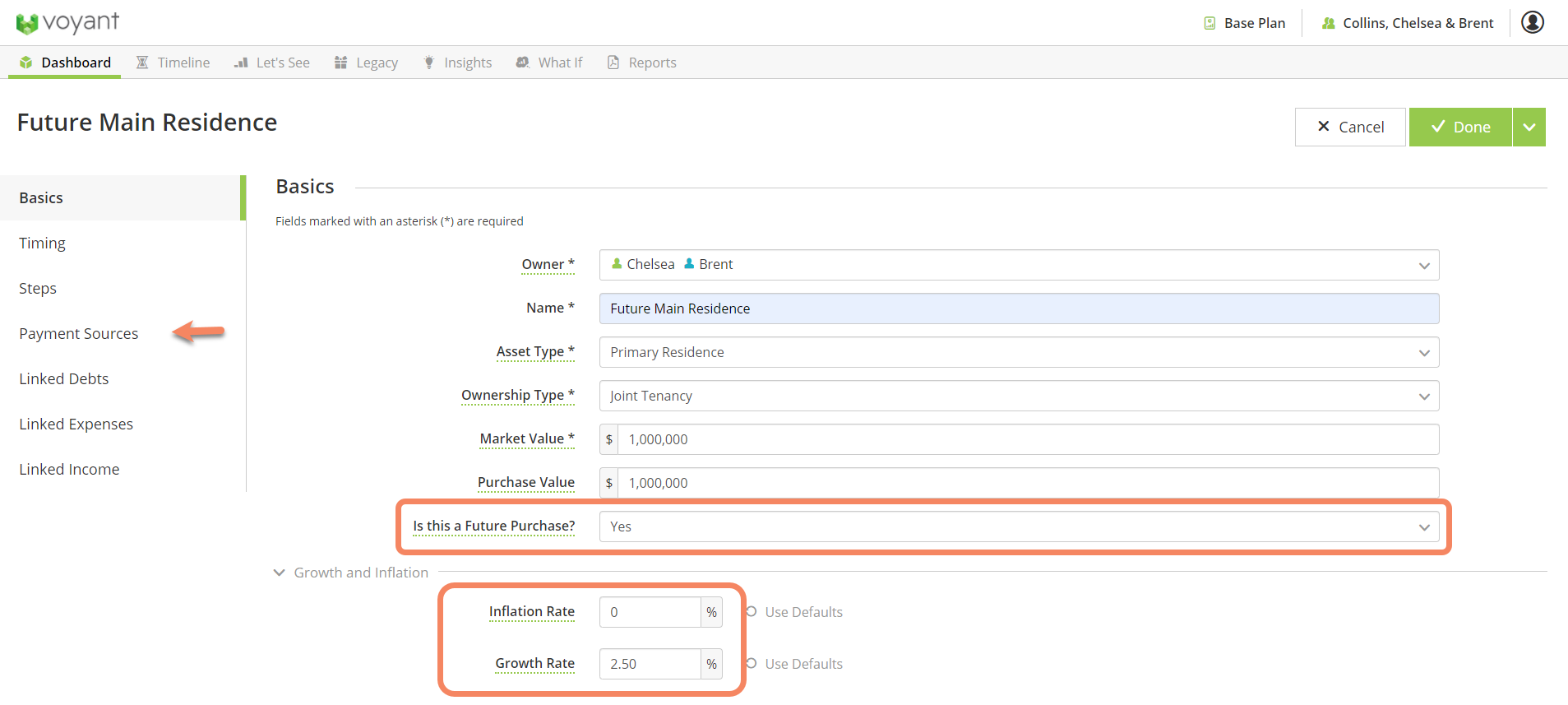The width and height of the screenshot is (1568, 705).
Task: Click the Asset Type label
Action: (535, 351)
